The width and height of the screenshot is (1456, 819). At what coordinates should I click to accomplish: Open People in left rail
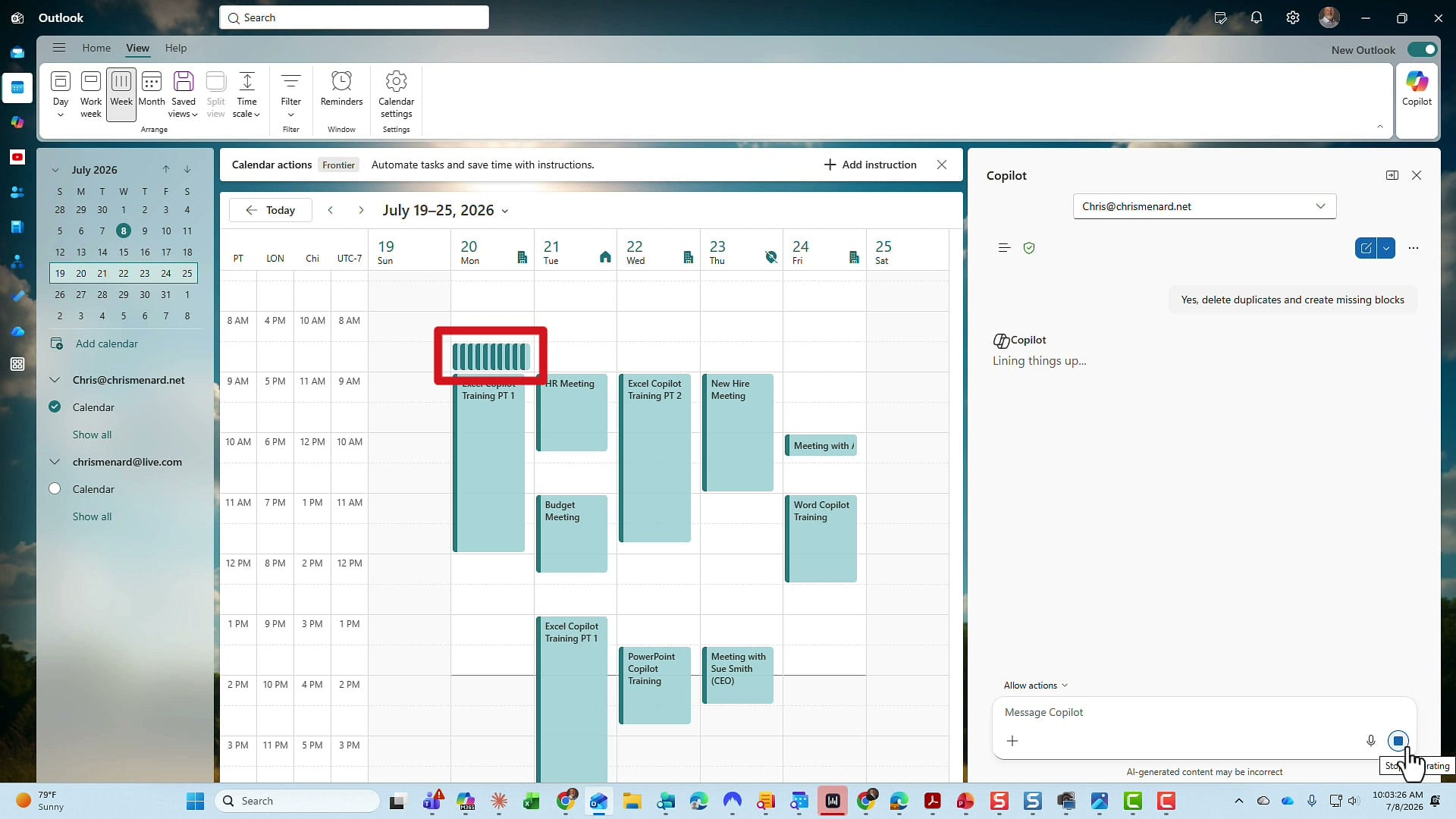click(17, 192)
